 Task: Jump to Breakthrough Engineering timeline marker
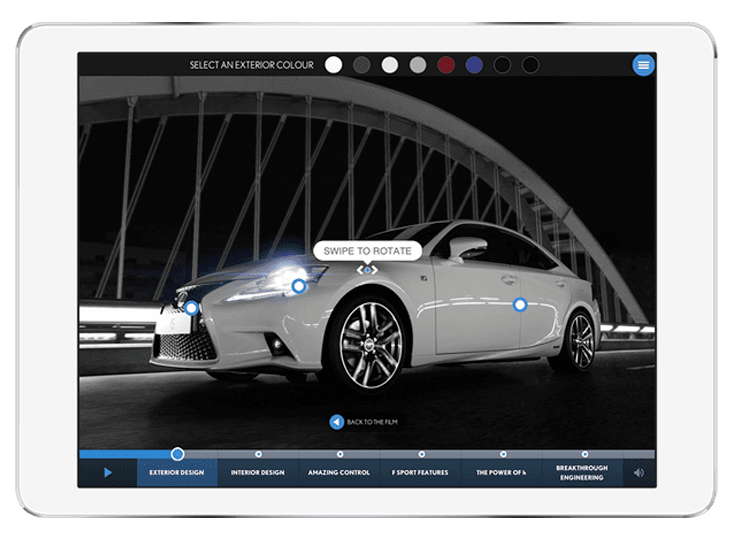585,454
